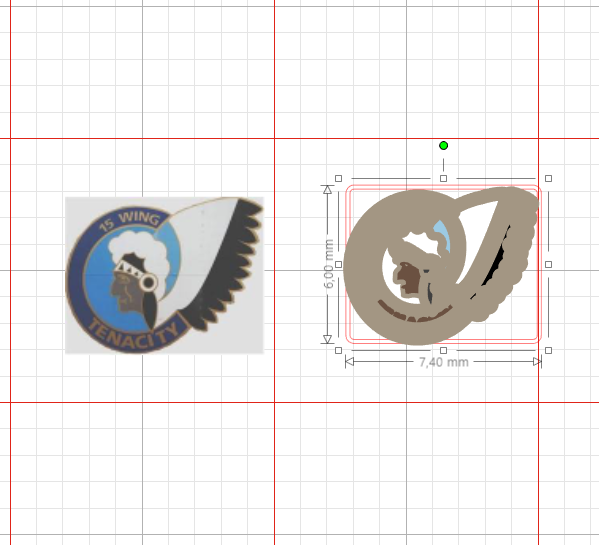Click the top-right corner resize handle
Image resolution: width=599 pixels, height=545 pixels.
(548, 178)
